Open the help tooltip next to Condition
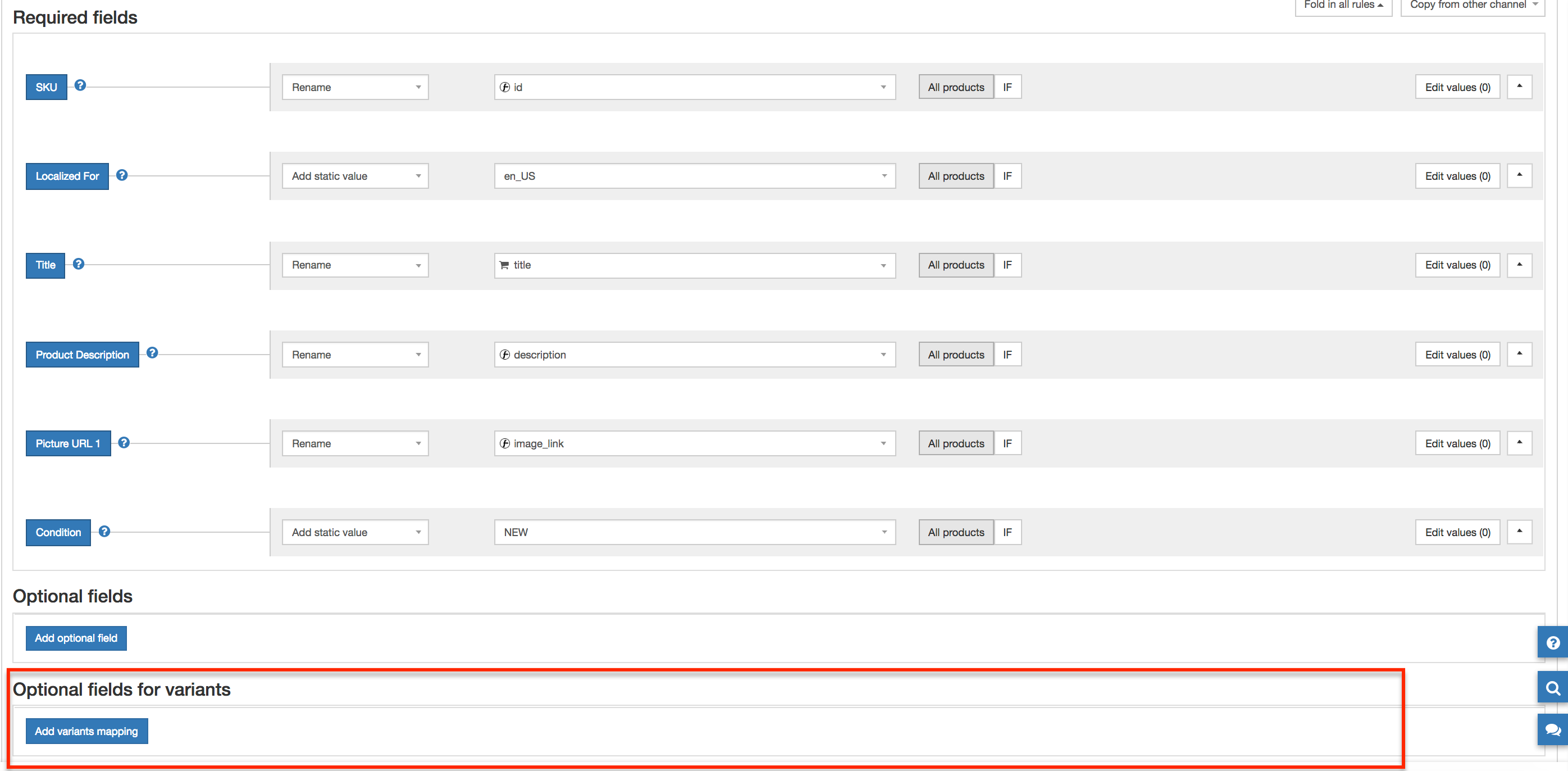 [104, 531]
